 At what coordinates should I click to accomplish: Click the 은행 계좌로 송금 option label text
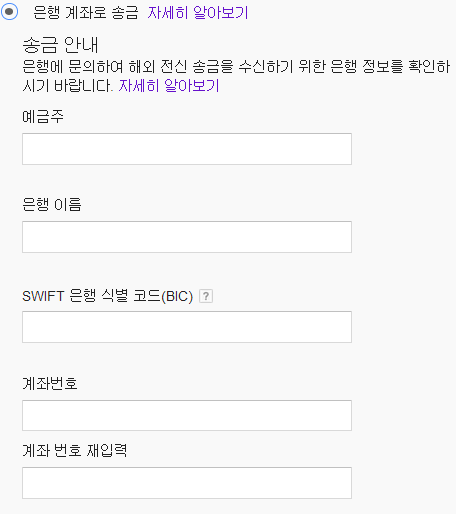pyautogui.click(x=86, y=13)
